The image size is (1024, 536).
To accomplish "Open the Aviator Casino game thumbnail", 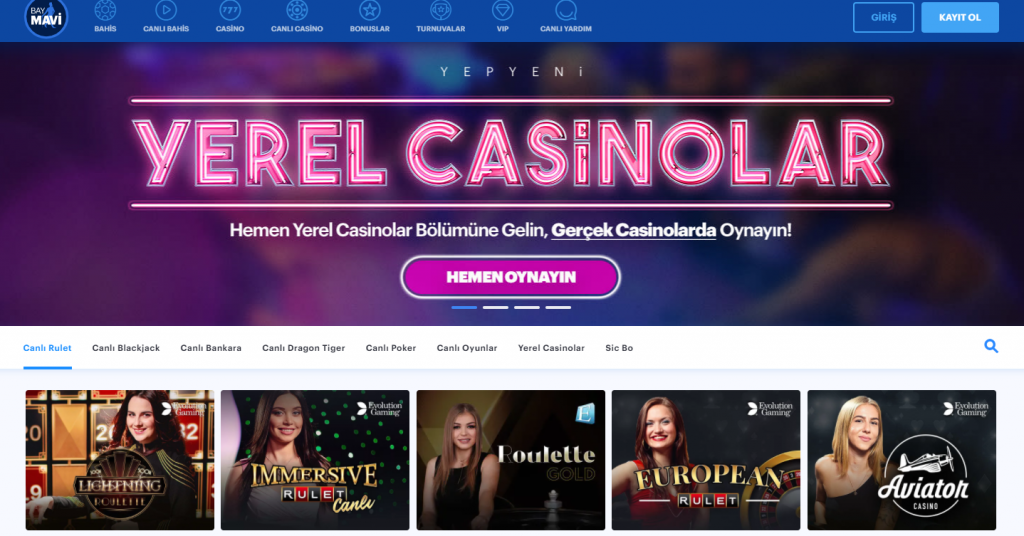I will [x=901, y=460].
